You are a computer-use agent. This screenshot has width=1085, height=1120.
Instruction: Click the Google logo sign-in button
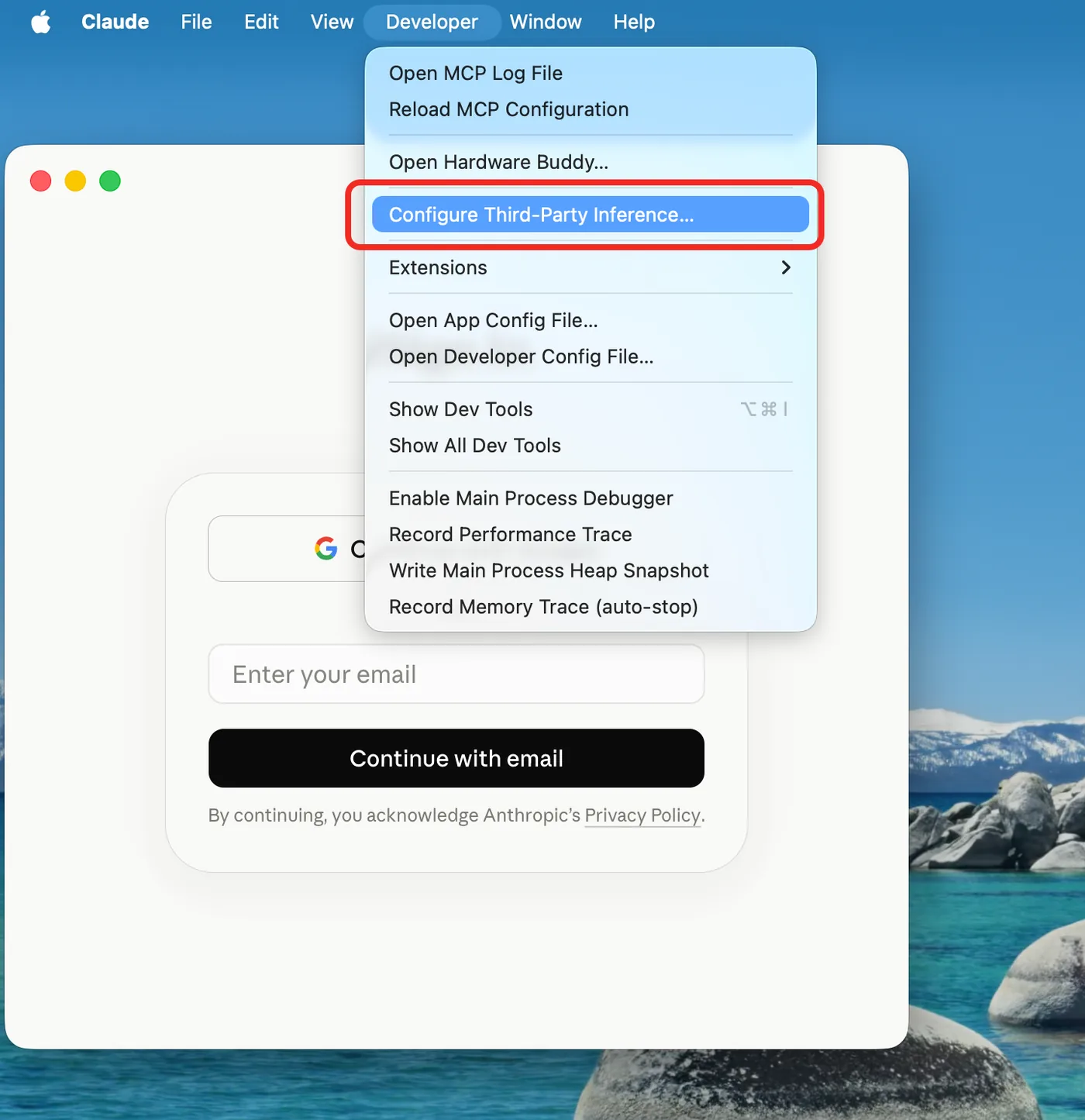click(287, 549)
